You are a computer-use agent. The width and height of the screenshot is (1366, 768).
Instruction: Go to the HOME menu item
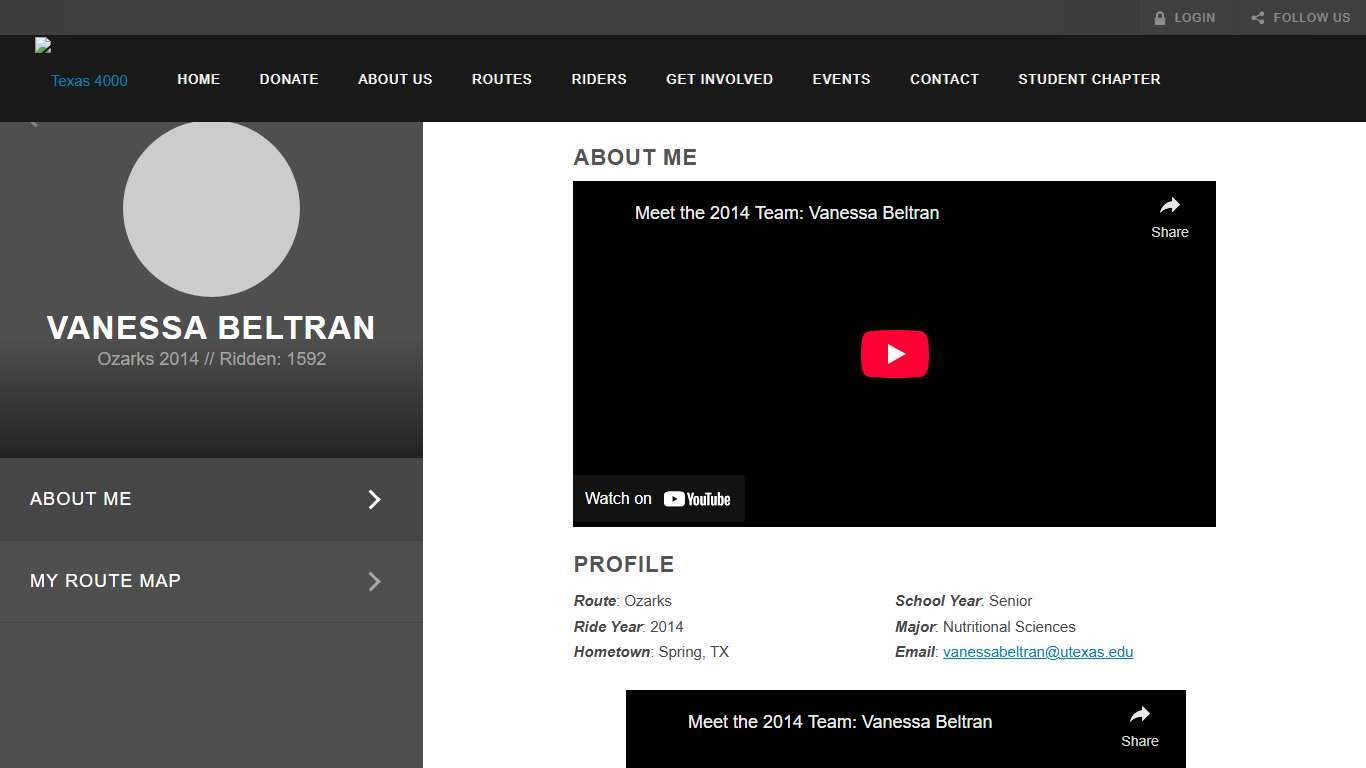click(x=198, y=79)
